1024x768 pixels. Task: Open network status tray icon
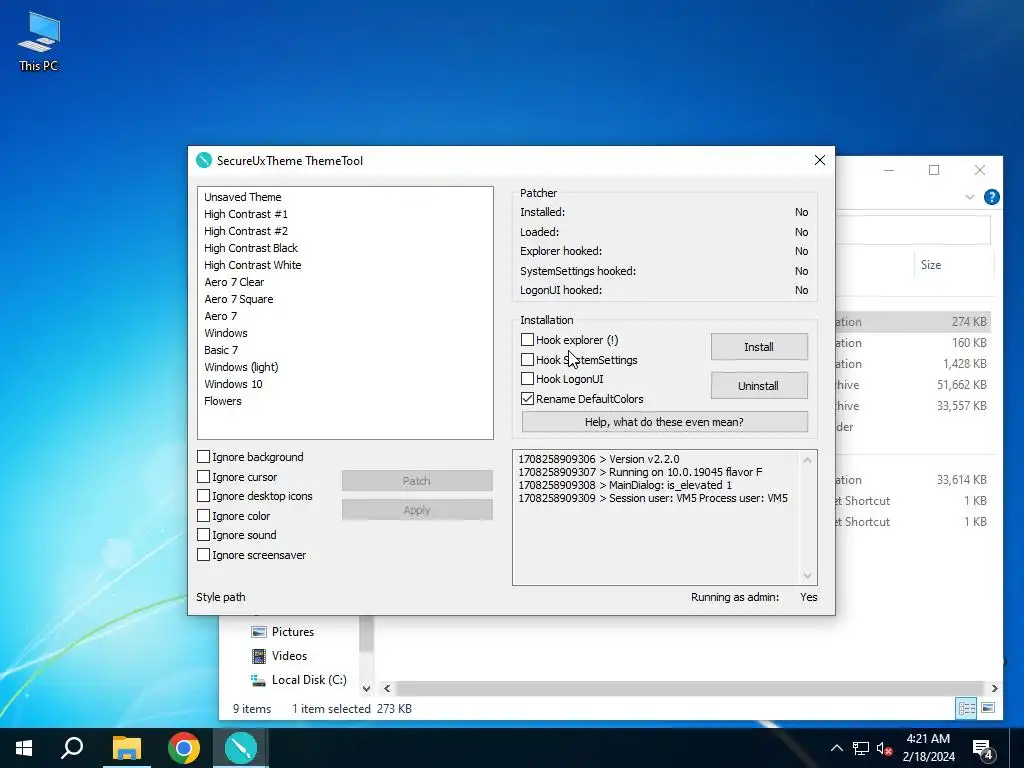click(861, 748)
